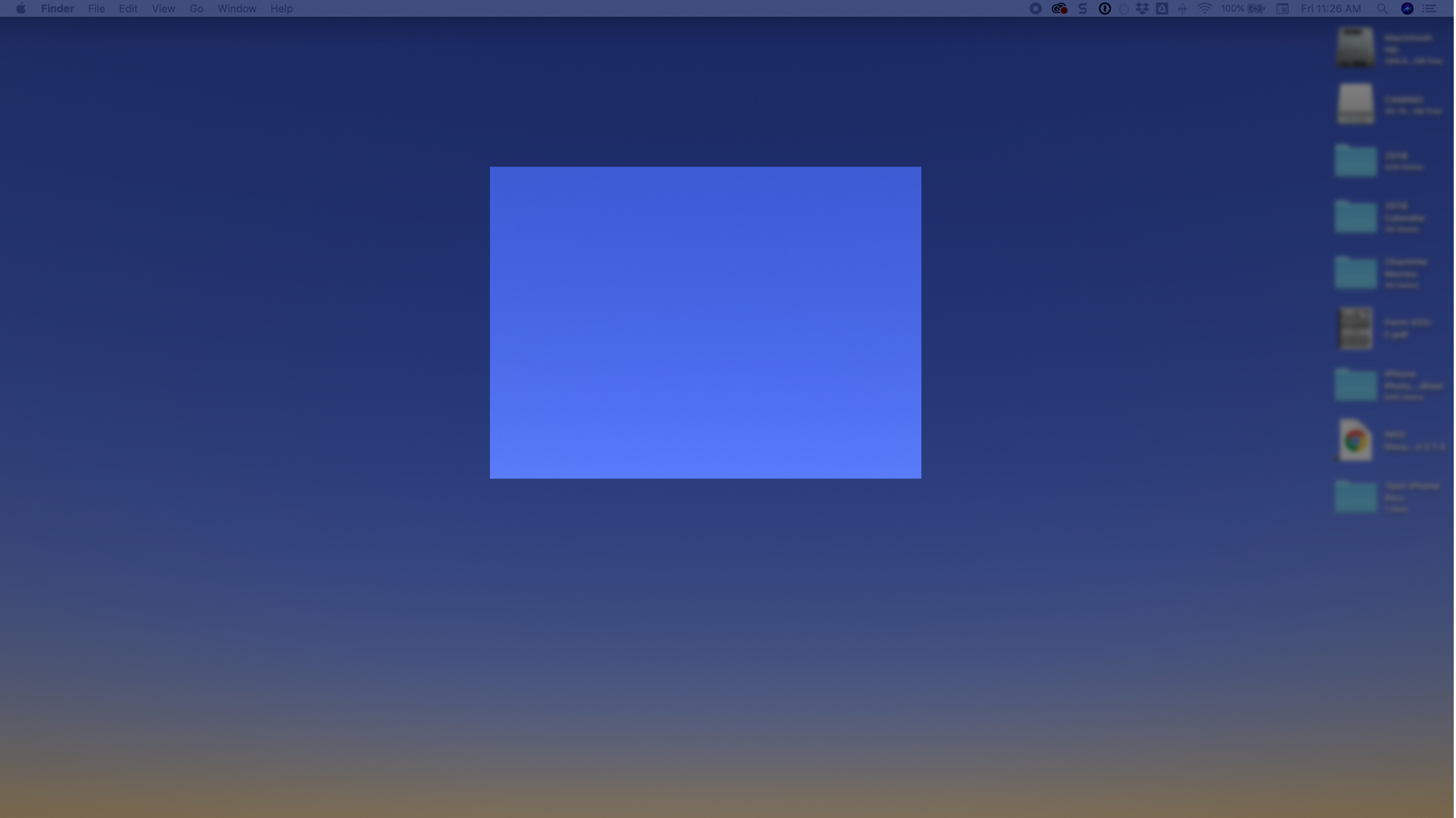The image size is (1456, 818).
Task: Activate Siri from the menu bar
Action: point(1407,8)
